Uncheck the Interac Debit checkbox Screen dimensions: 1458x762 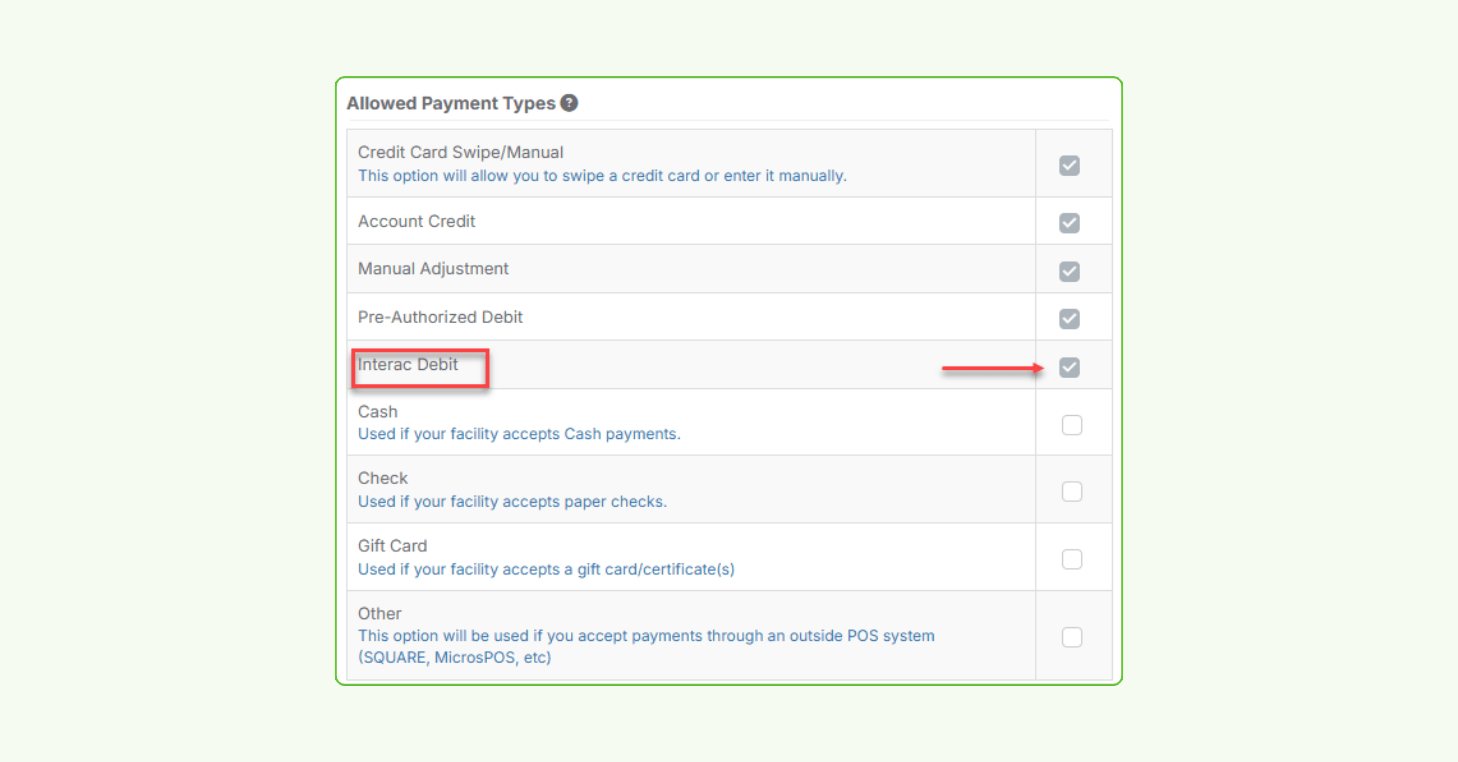(x=1069, y=367)
